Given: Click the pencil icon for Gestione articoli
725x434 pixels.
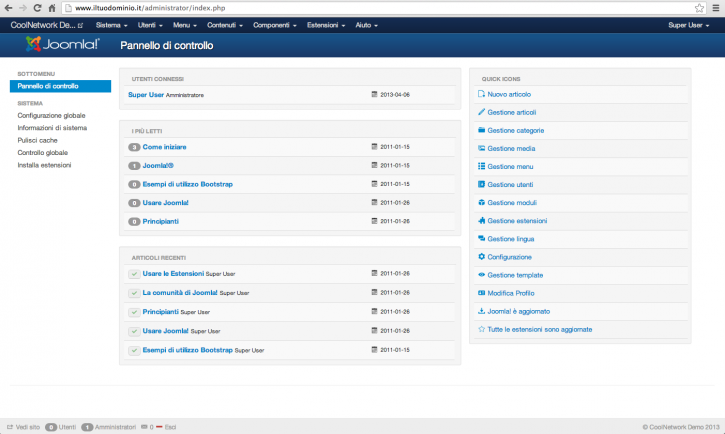Looking at the screenshot, I should tap(481, 112).
